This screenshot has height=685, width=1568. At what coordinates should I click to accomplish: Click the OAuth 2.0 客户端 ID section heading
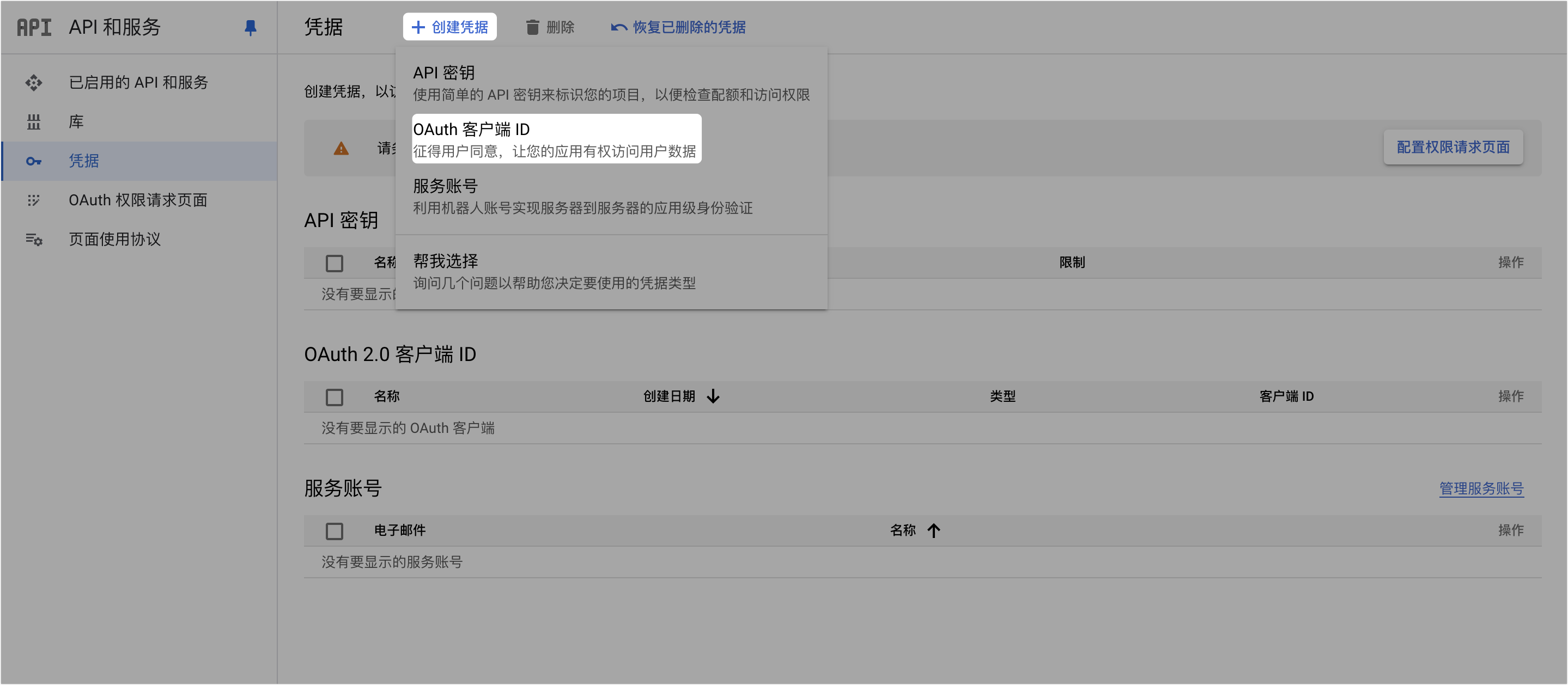tap(390, 354)
